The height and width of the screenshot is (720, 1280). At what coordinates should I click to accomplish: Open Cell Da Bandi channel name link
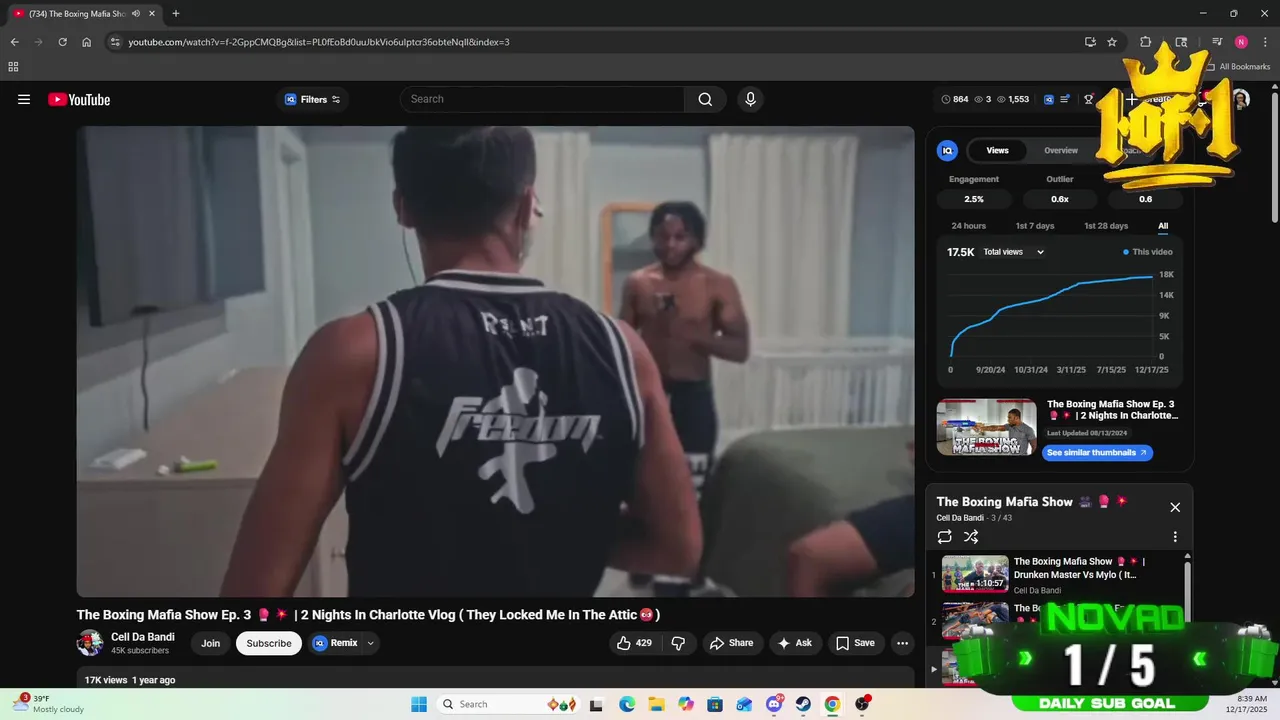143,637
